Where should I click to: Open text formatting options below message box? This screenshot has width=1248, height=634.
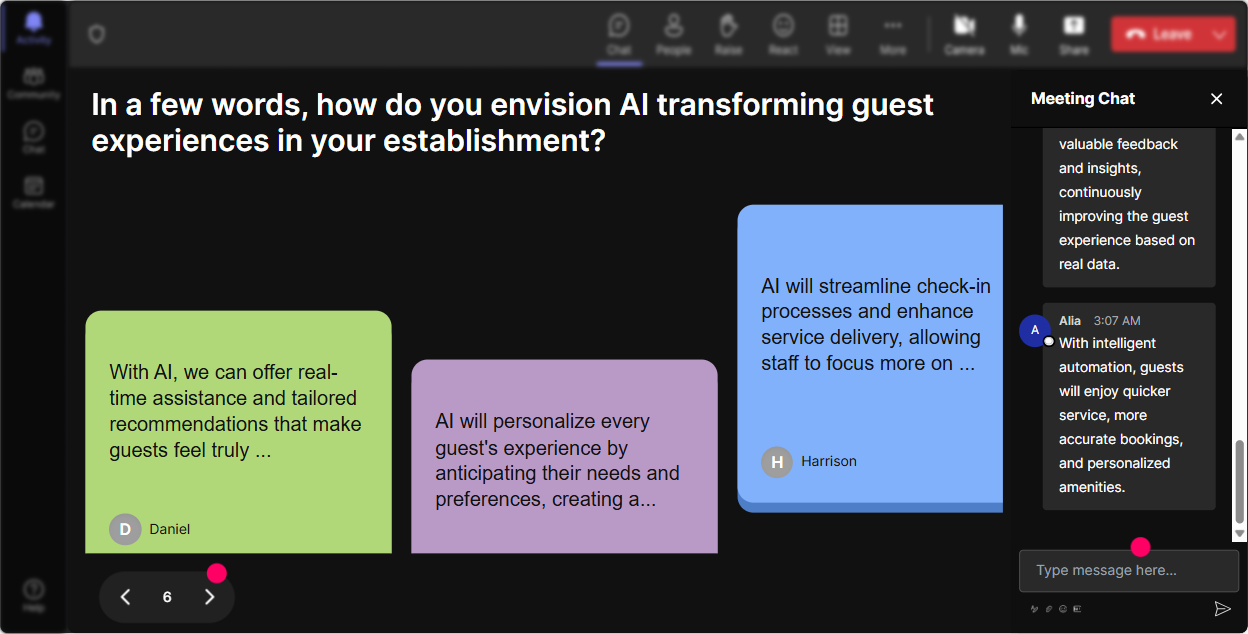point(1034,608)
